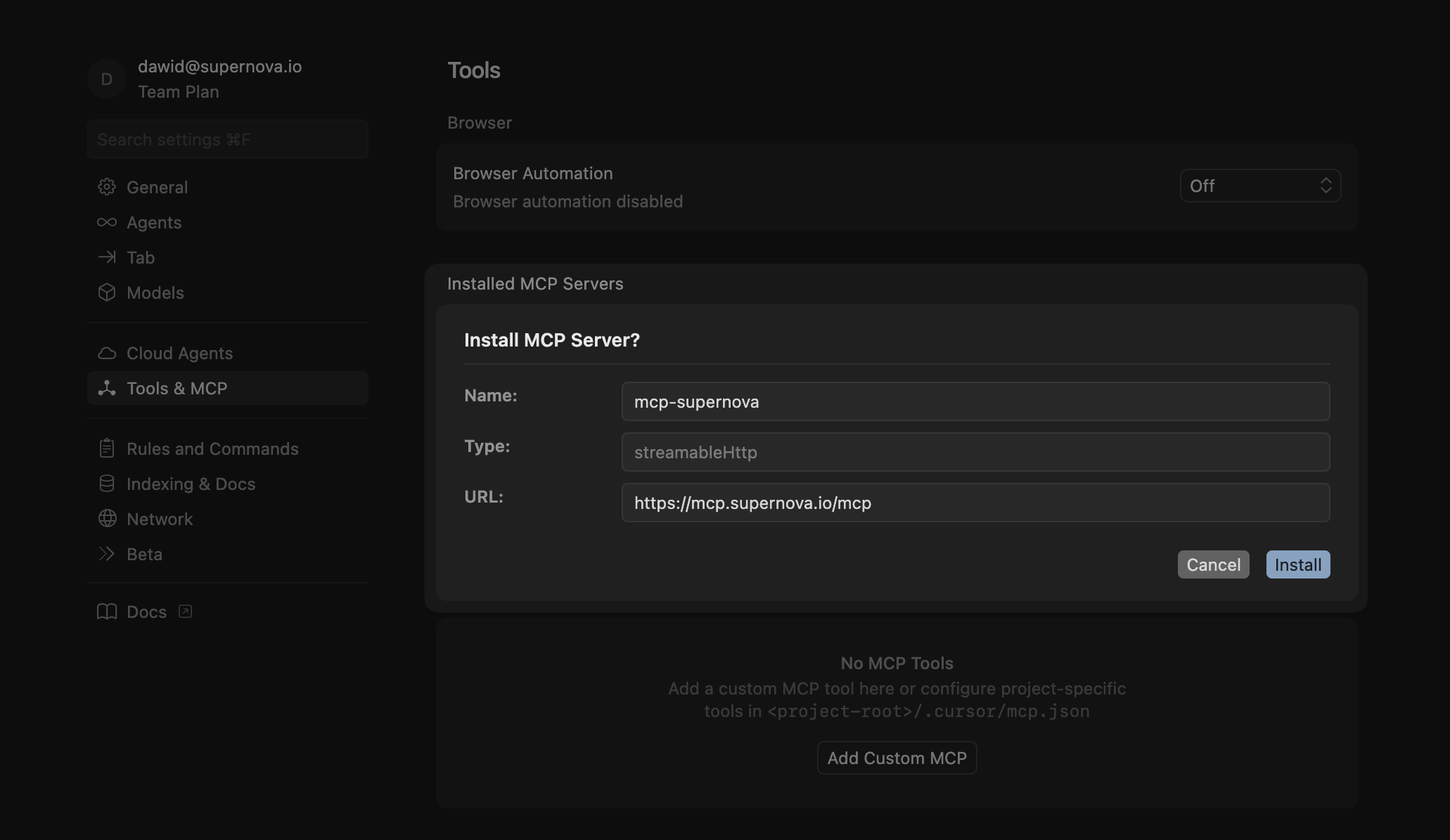Click the Add Custom MCP button

(x=897, y=758)
